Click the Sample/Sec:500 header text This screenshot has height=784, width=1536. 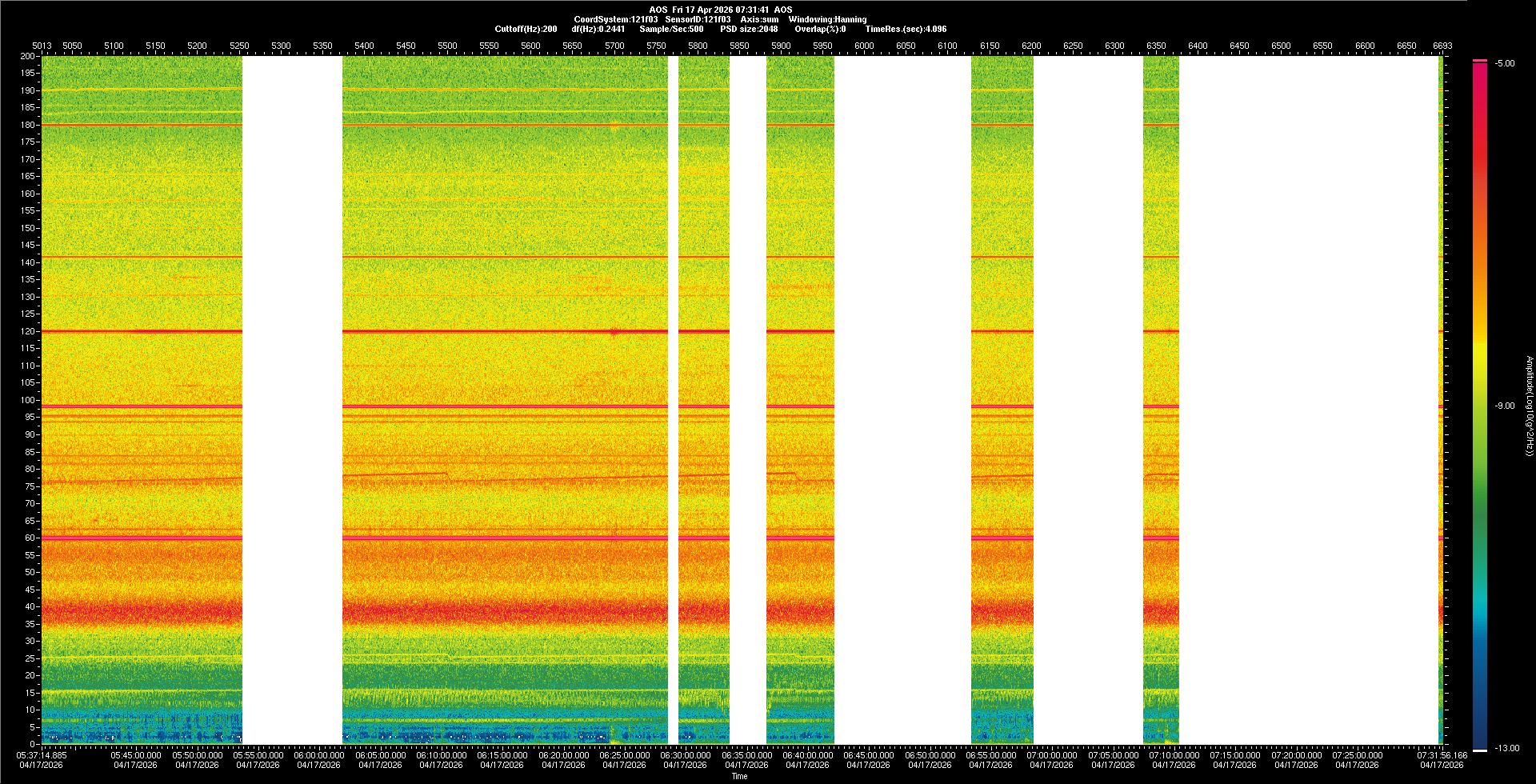(x=671, y=30)
